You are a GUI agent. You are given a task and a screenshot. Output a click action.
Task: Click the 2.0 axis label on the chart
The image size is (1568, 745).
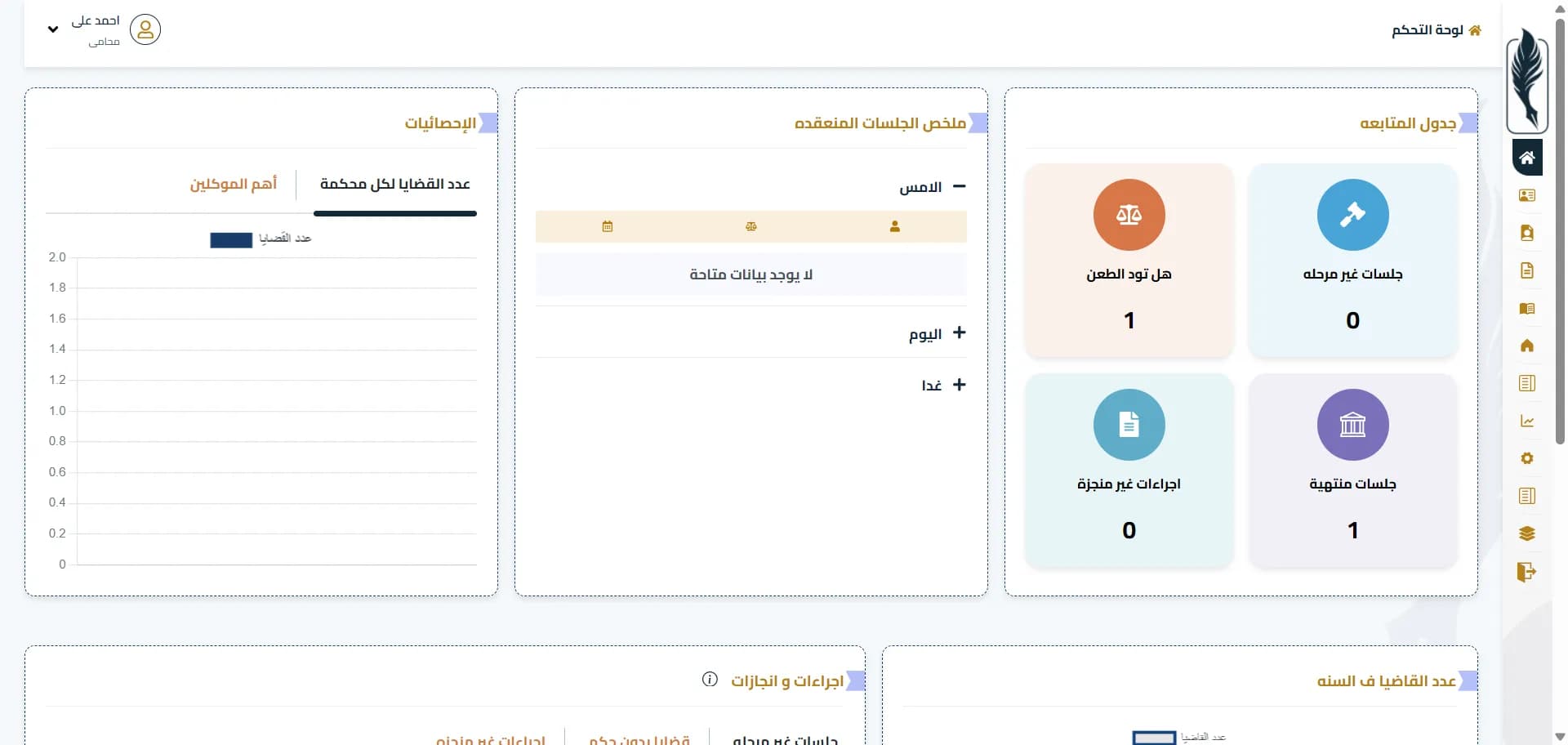point(57,257)
